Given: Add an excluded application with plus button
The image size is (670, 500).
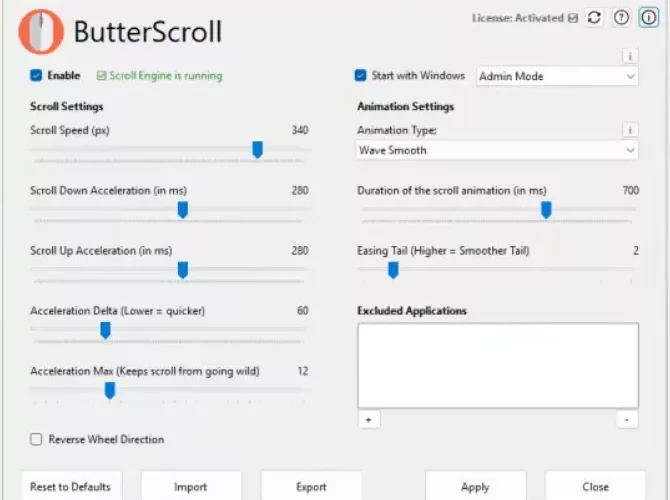Looking at the screenshot, I should pyautogui.click(x=369, y=420).
